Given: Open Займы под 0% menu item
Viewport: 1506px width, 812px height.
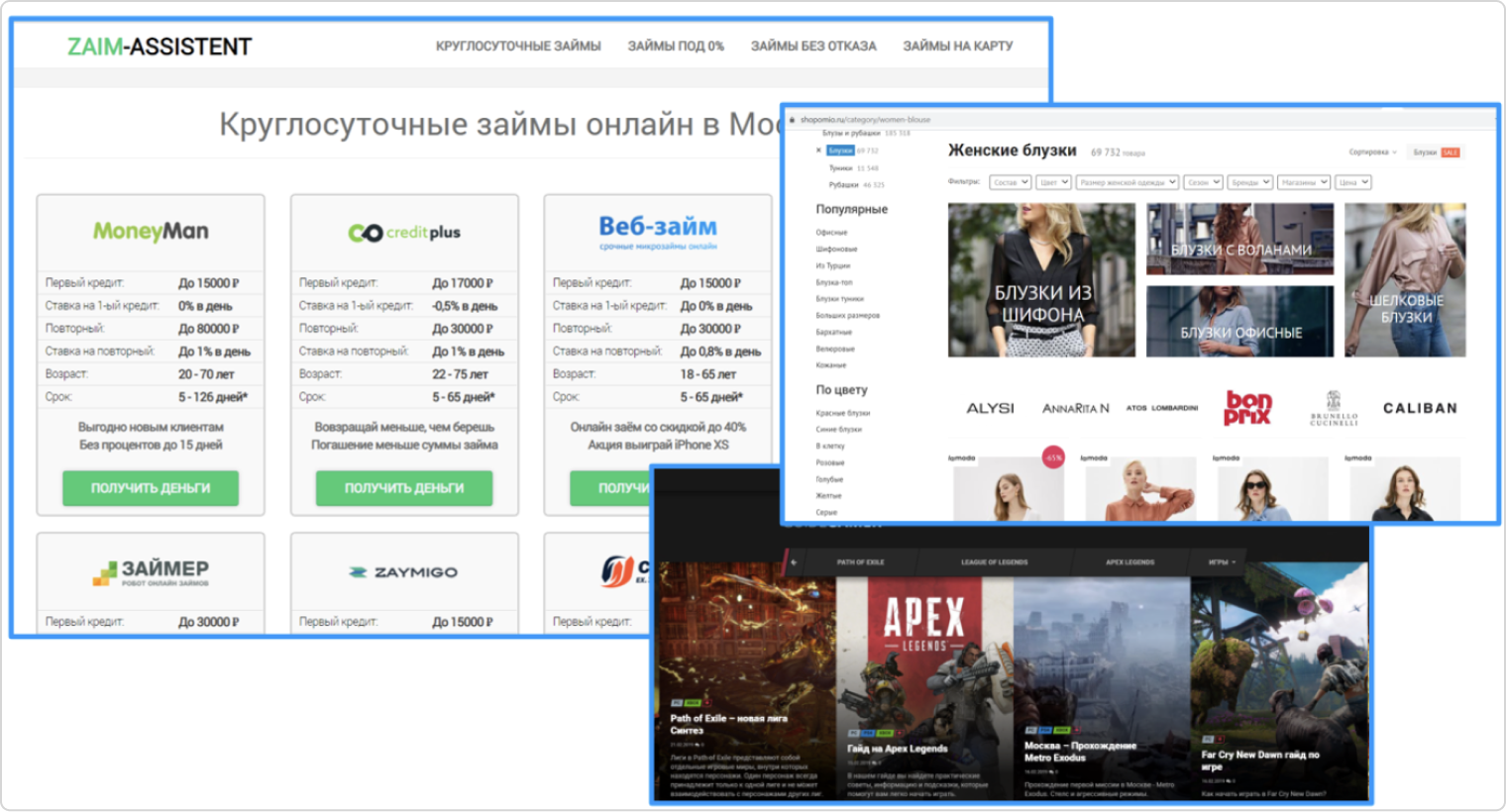Looking at the screenshot, I should point(676,46).
